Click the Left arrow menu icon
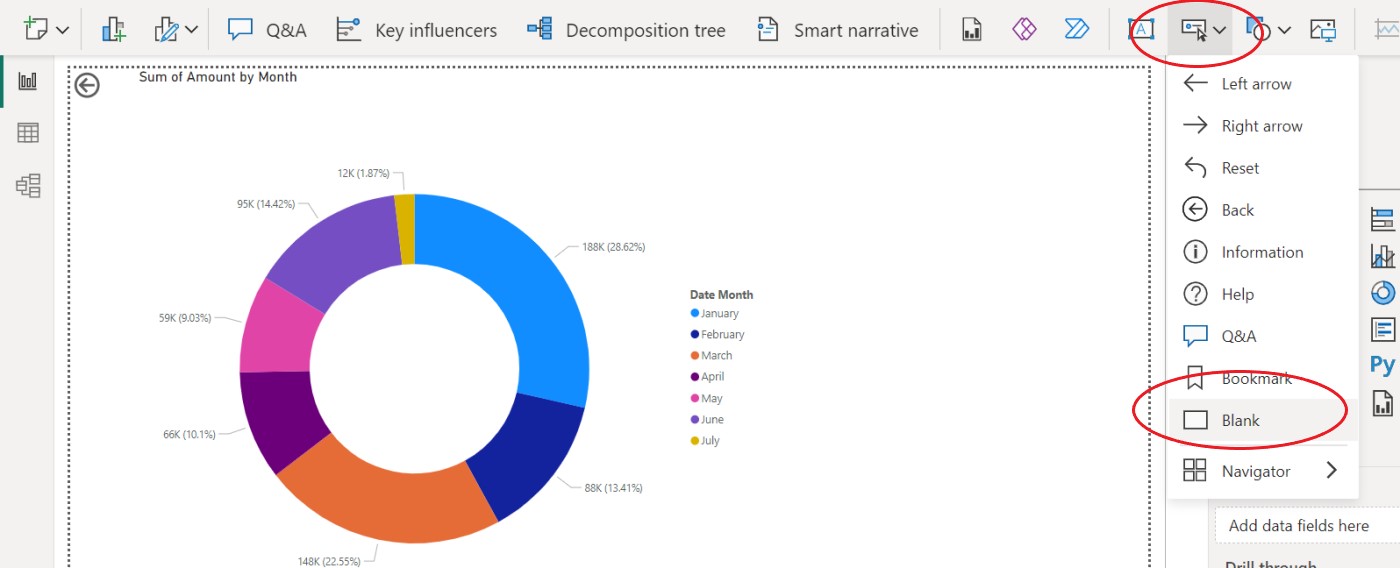 1195,84
